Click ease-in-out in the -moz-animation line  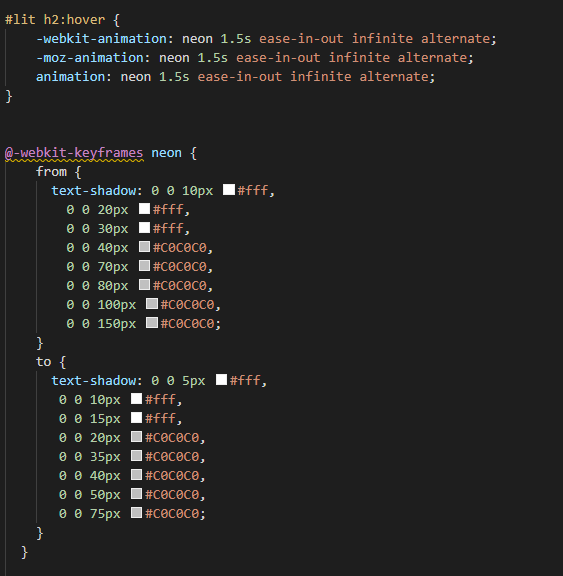click(x=278, y=58)
